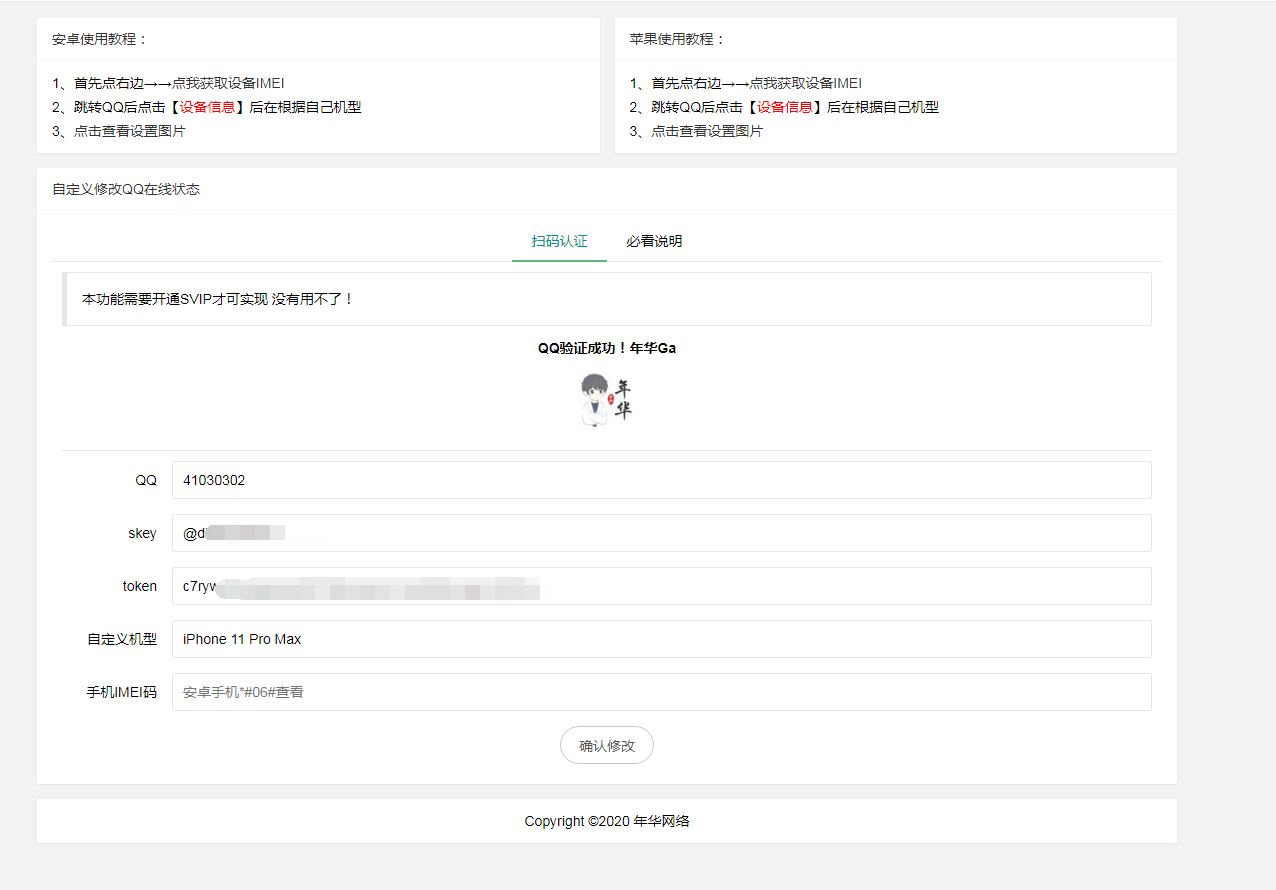Screen dimensions: 1276x890
Task: Switch to the 扫码认证 tab
Action: pyautogui.click(x=558, y=241)
